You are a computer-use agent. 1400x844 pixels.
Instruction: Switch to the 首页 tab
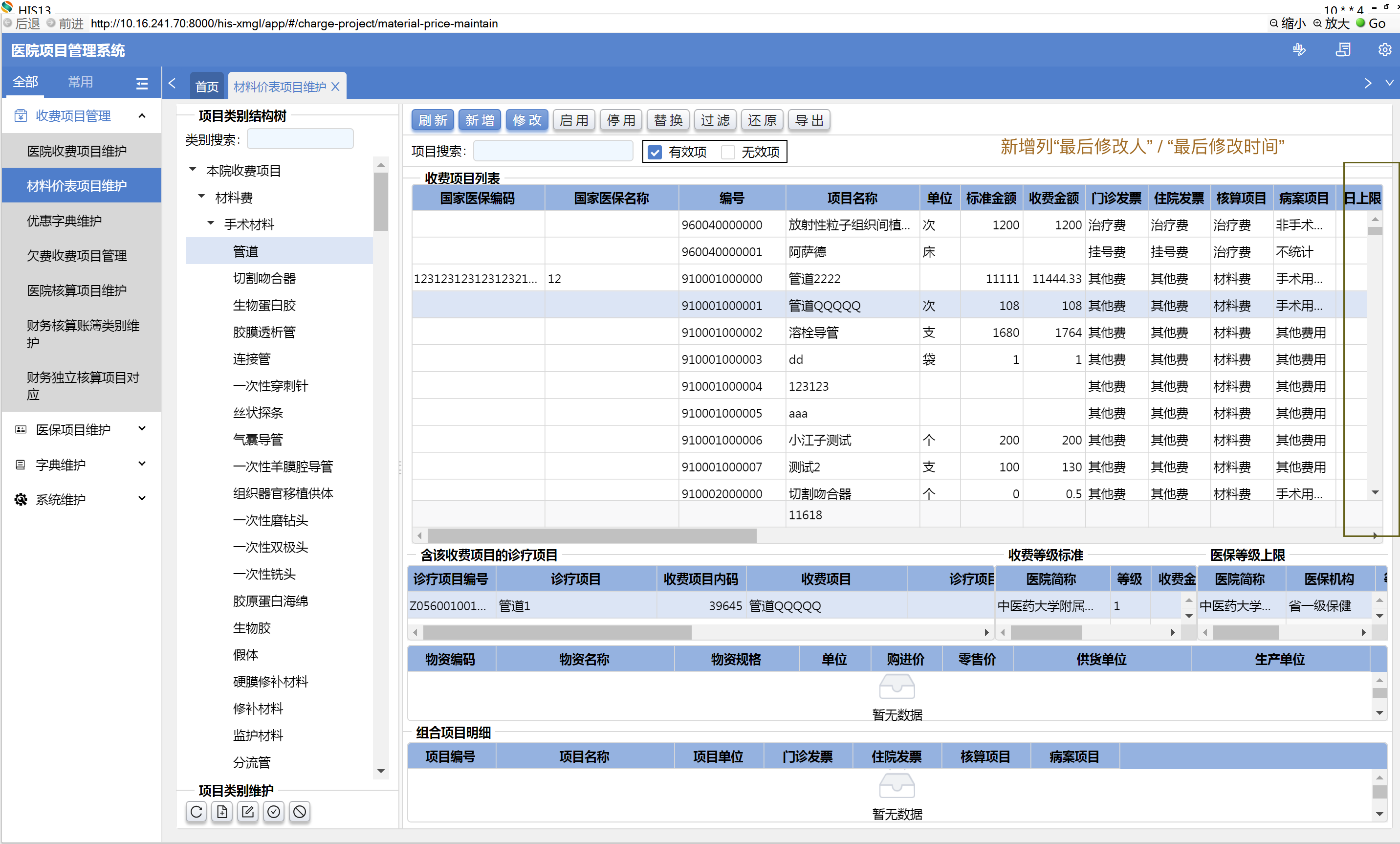coord(206,87)
